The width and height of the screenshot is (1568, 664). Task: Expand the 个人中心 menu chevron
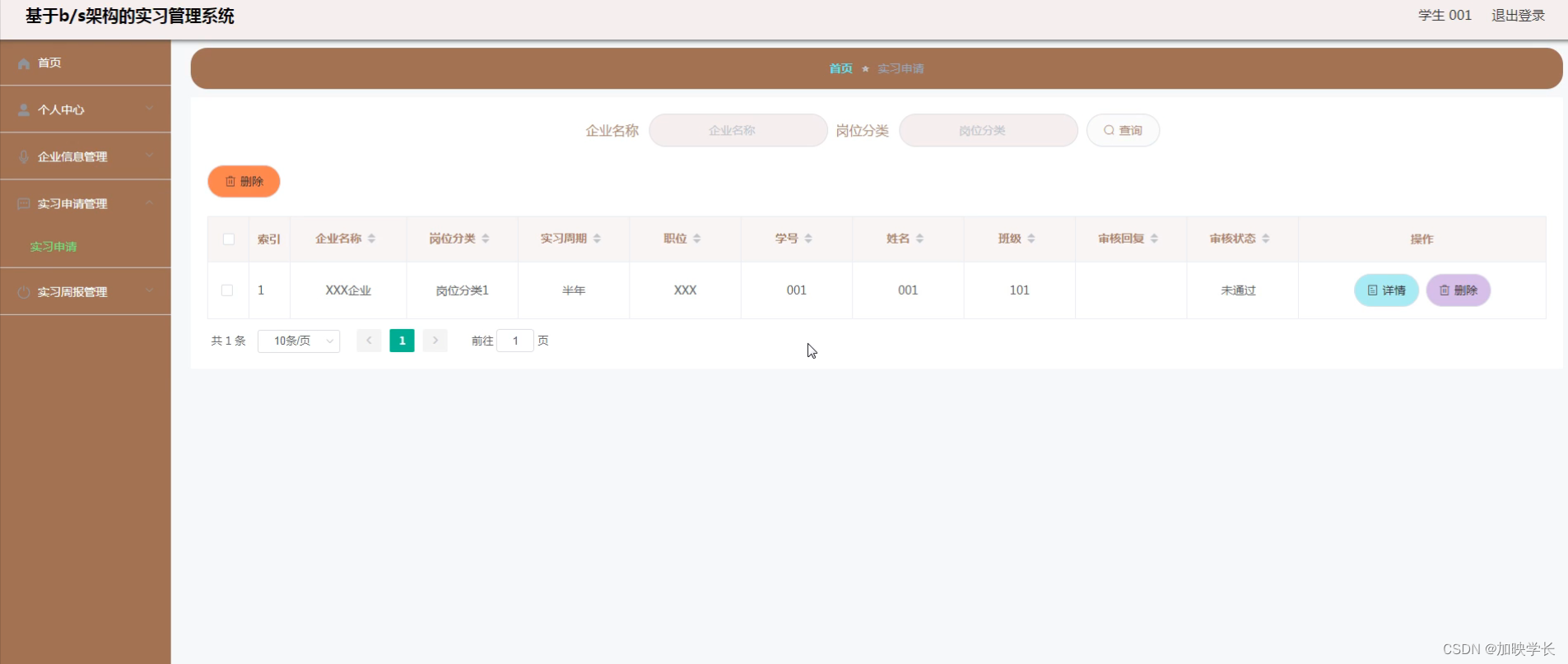(x=149, y=109)
